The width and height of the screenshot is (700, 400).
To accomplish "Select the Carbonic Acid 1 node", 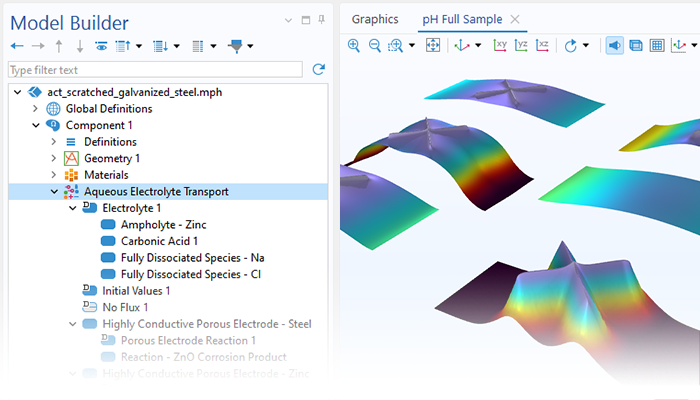I will coord(159,241).
